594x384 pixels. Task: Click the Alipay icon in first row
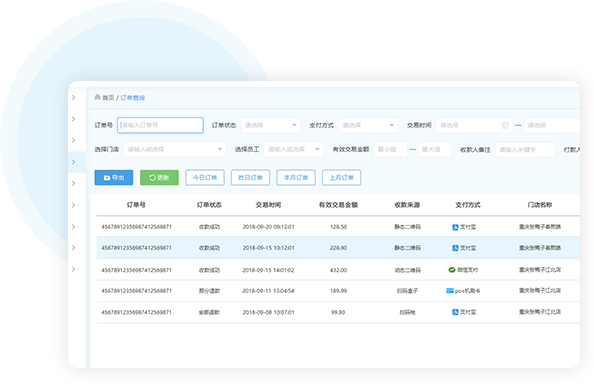455,227
